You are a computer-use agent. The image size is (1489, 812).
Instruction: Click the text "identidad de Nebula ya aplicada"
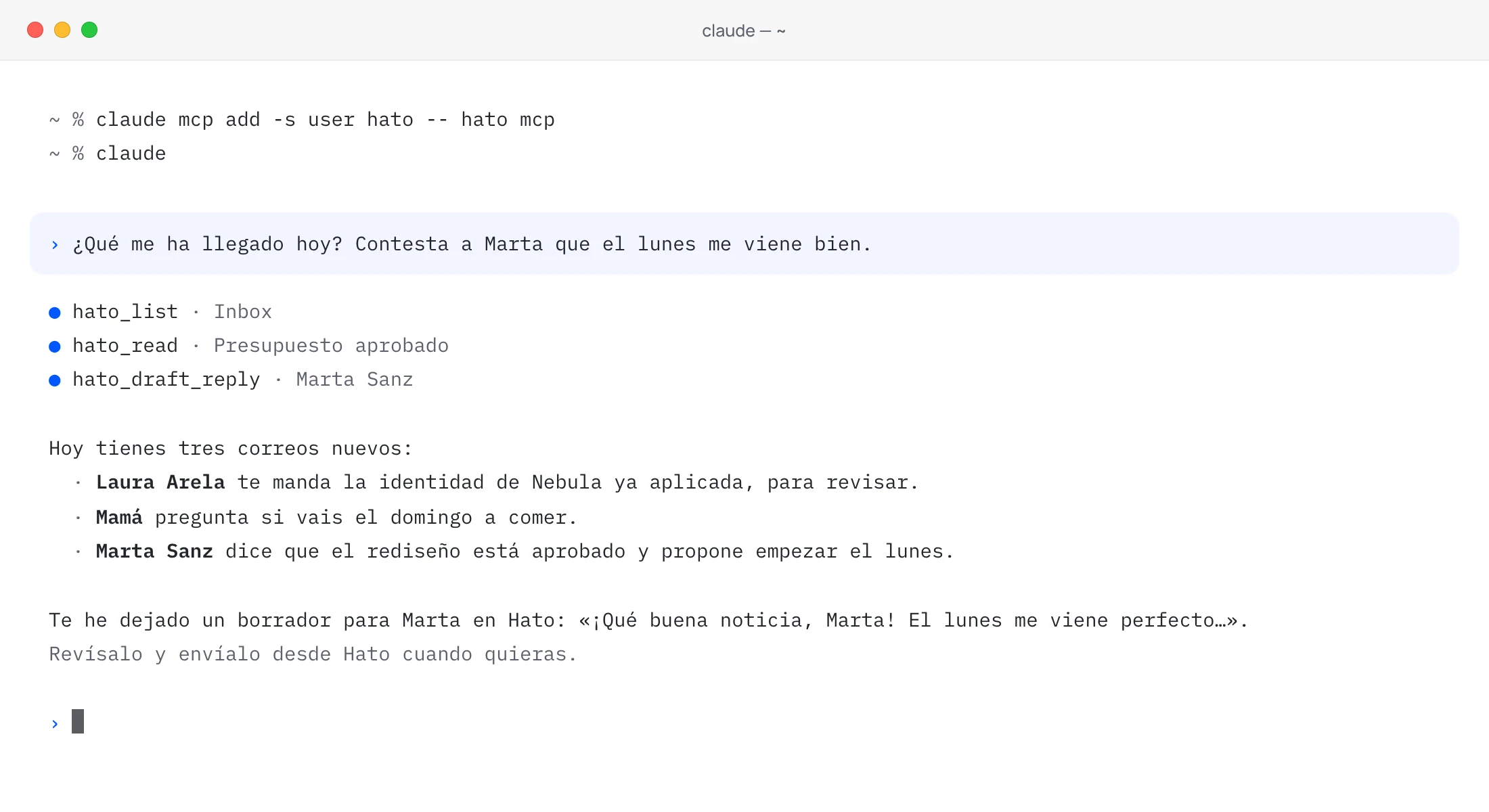point(561,482)
